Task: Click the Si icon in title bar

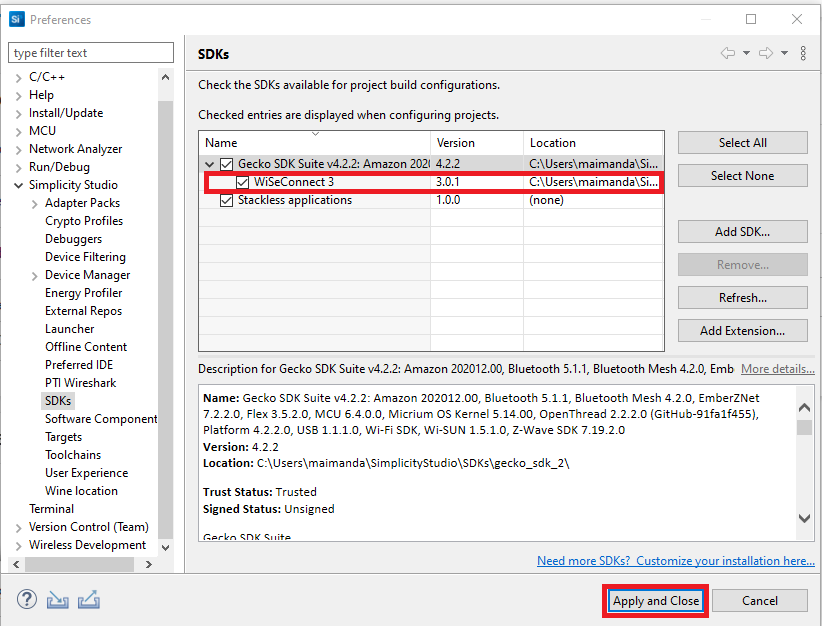Action: coord(16,19)
